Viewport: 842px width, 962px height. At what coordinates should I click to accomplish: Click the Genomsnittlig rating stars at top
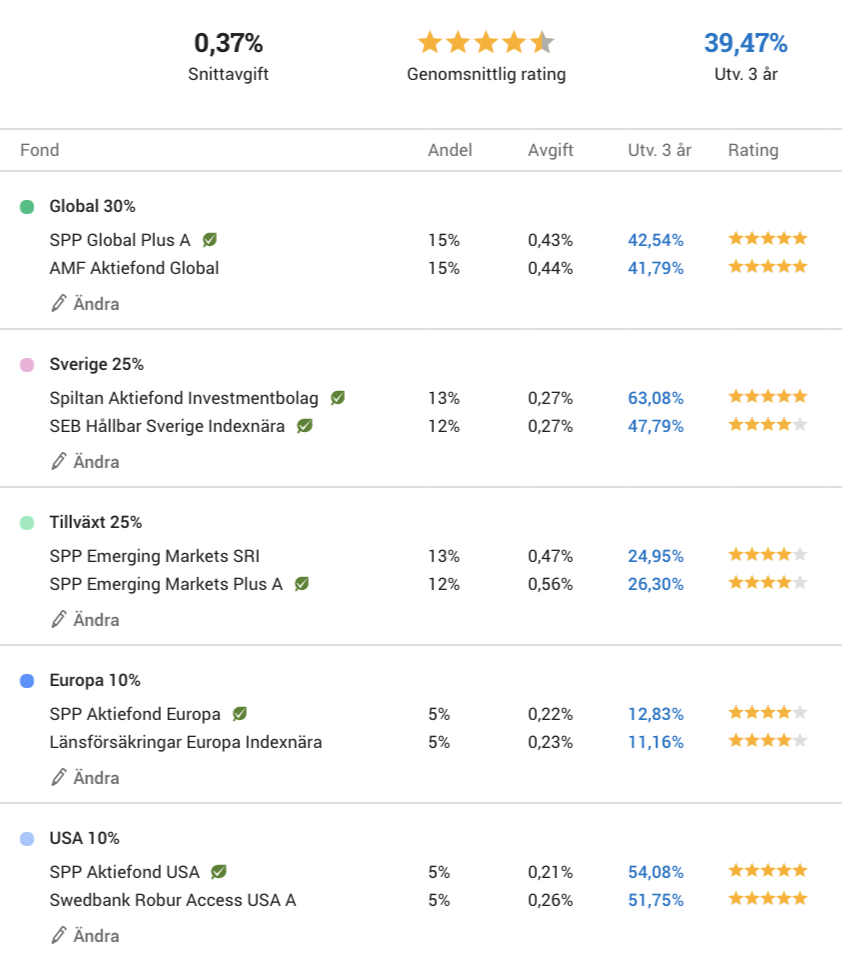point(486,43)
